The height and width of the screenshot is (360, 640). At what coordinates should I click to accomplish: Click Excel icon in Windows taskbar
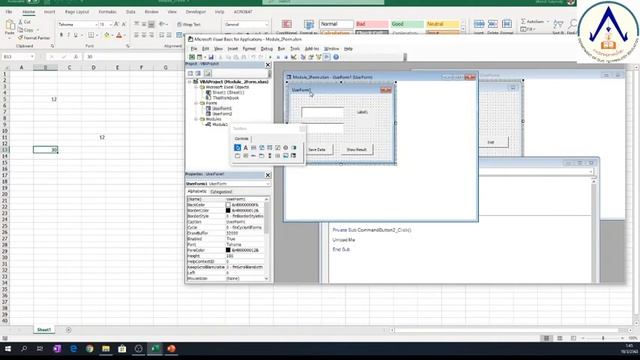coord(155,349)
